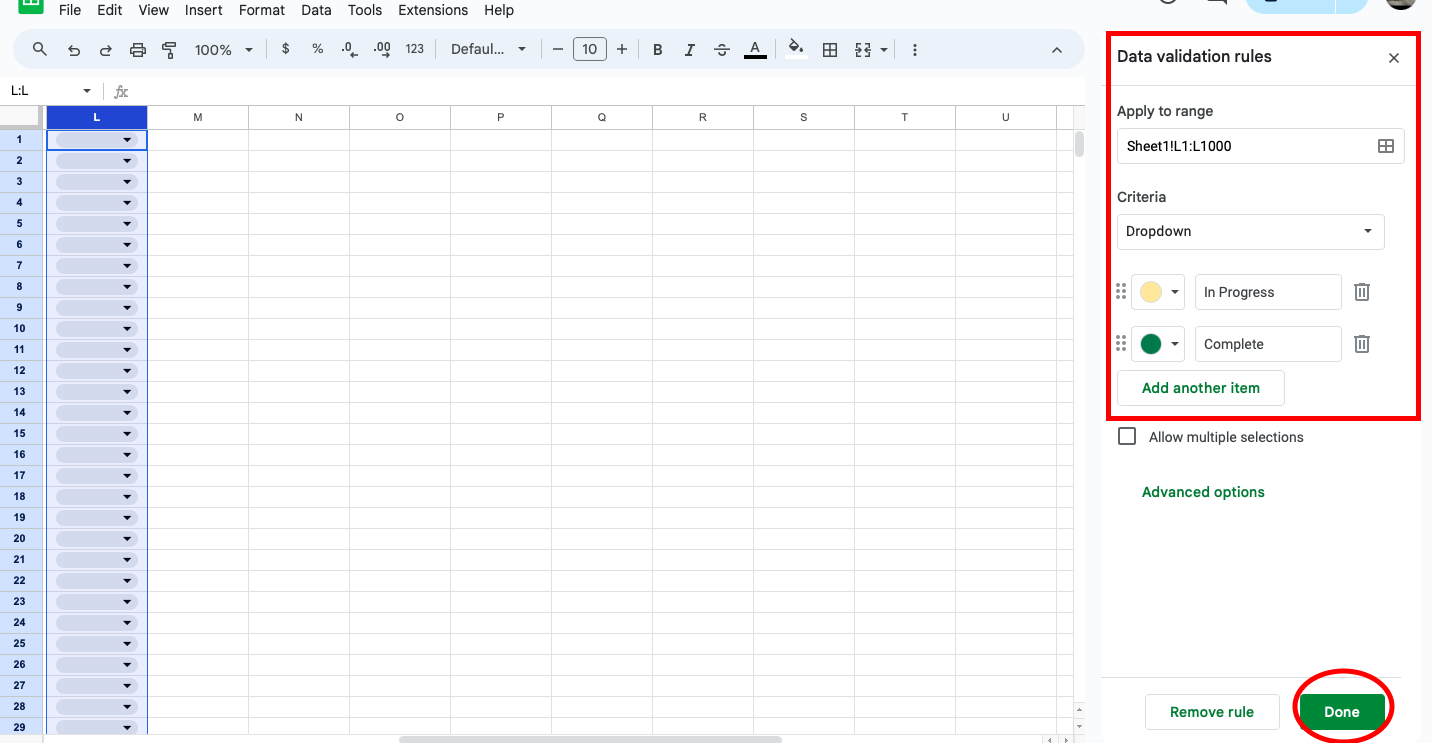Screen dimensions: 1432x743
Task: Select the Search icon in the toolbar
Action: (x=40, y=49)
